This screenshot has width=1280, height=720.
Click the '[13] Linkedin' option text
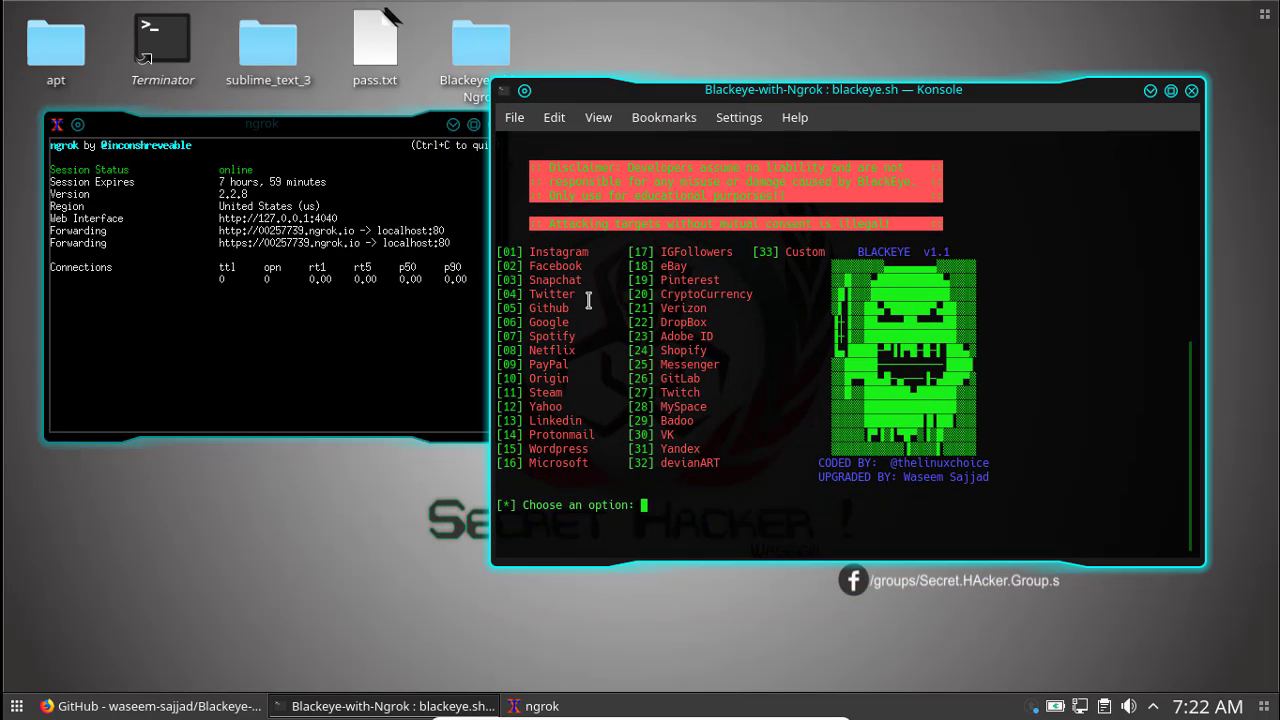pyautogui.click(x=539, y=420)
